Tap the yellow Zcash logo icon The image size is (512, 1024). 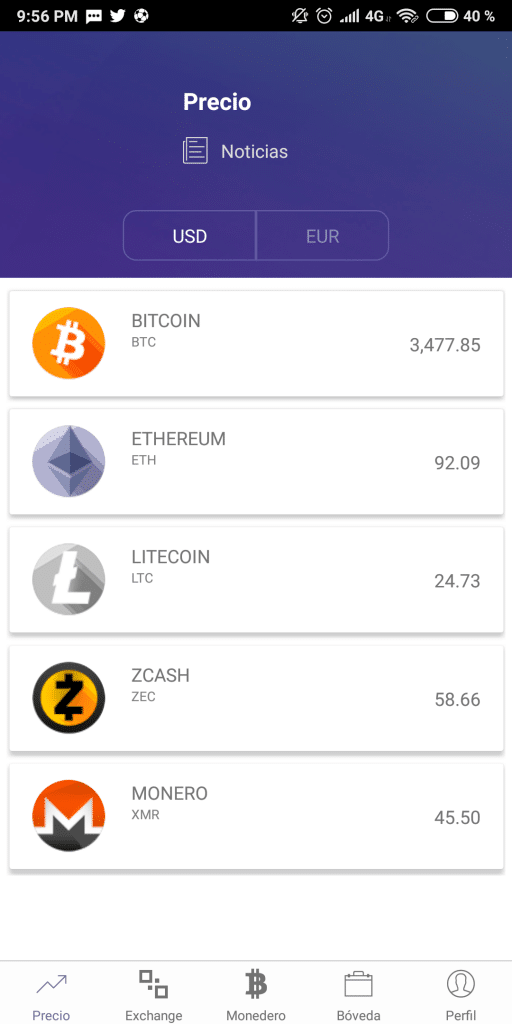coord(69,698)
